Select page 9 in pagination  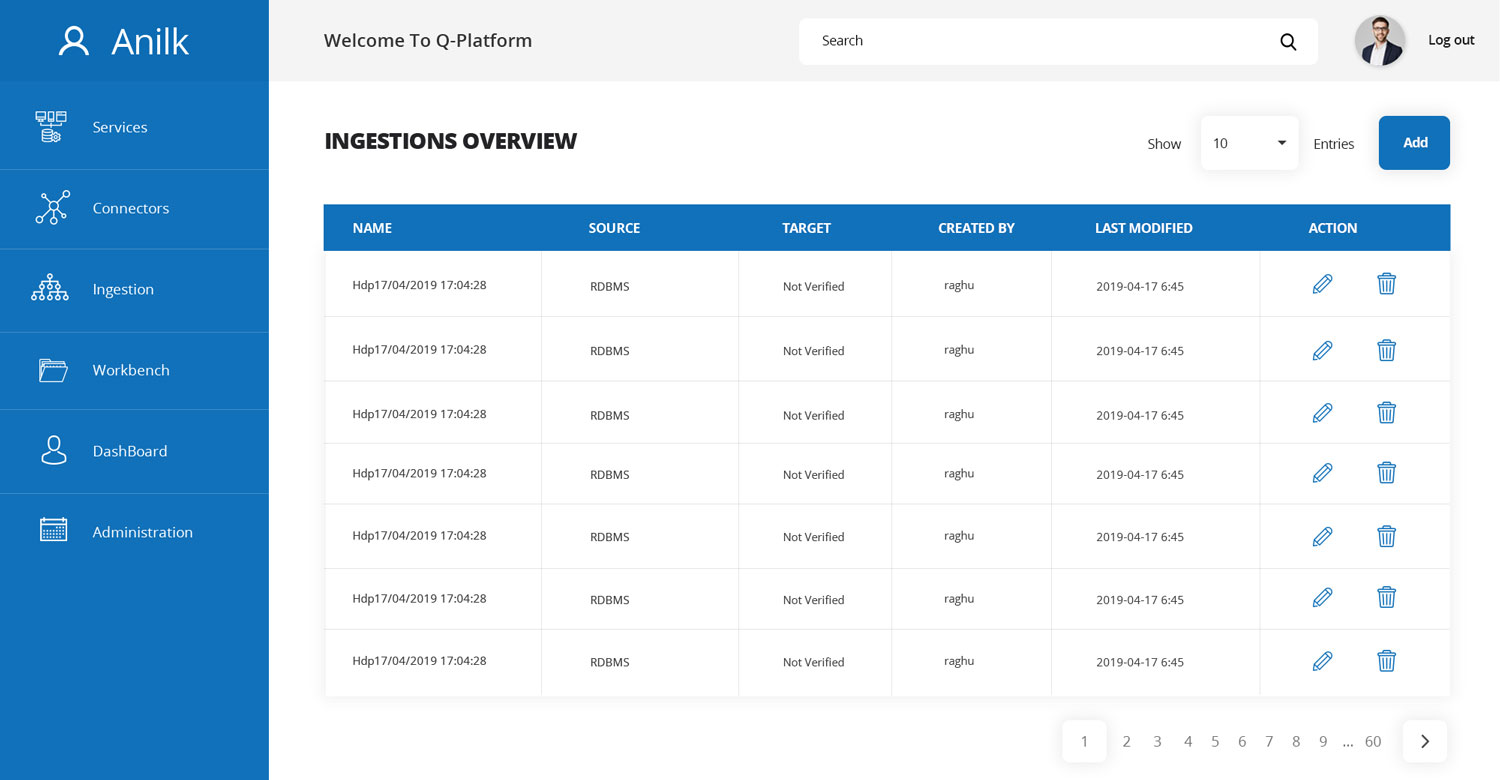pyautogui.click(x=1323, y=741)
